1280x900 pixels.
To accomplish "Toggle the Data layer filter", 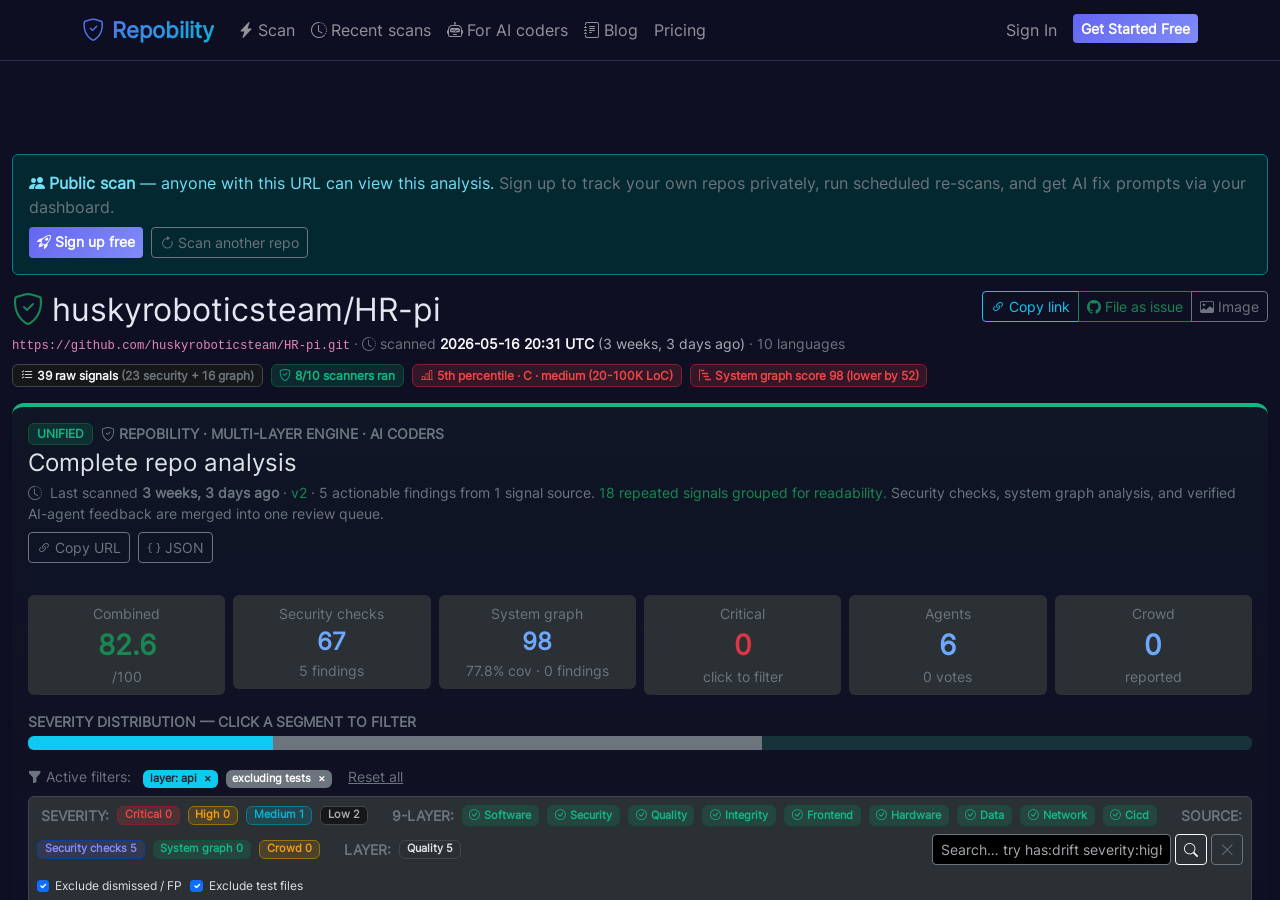I will [984, 815].
